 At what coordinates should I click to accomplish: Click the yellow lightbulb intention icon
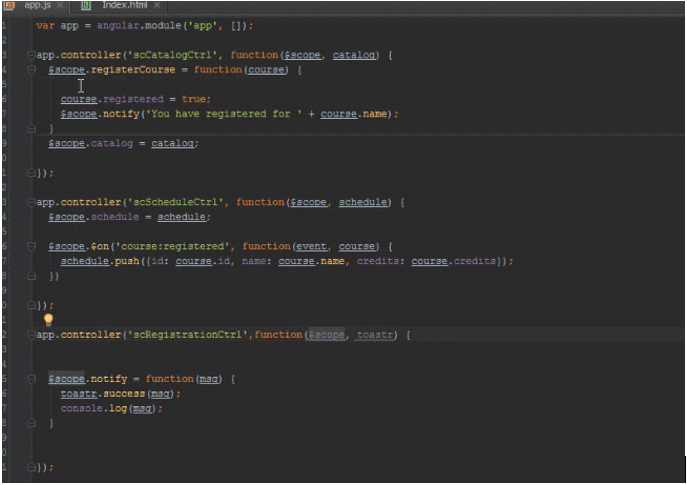tap(48, 320)
